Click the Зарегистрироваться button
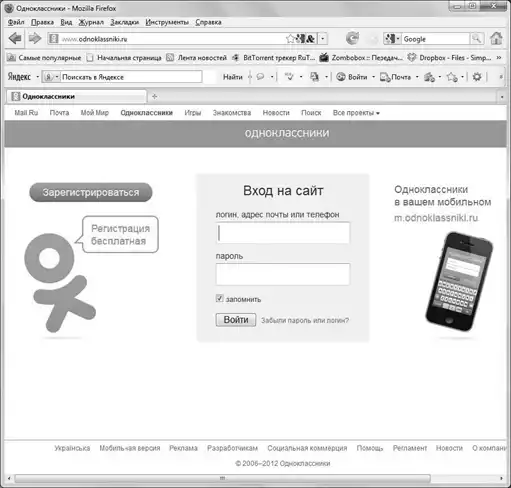 (x=91, y=192)
